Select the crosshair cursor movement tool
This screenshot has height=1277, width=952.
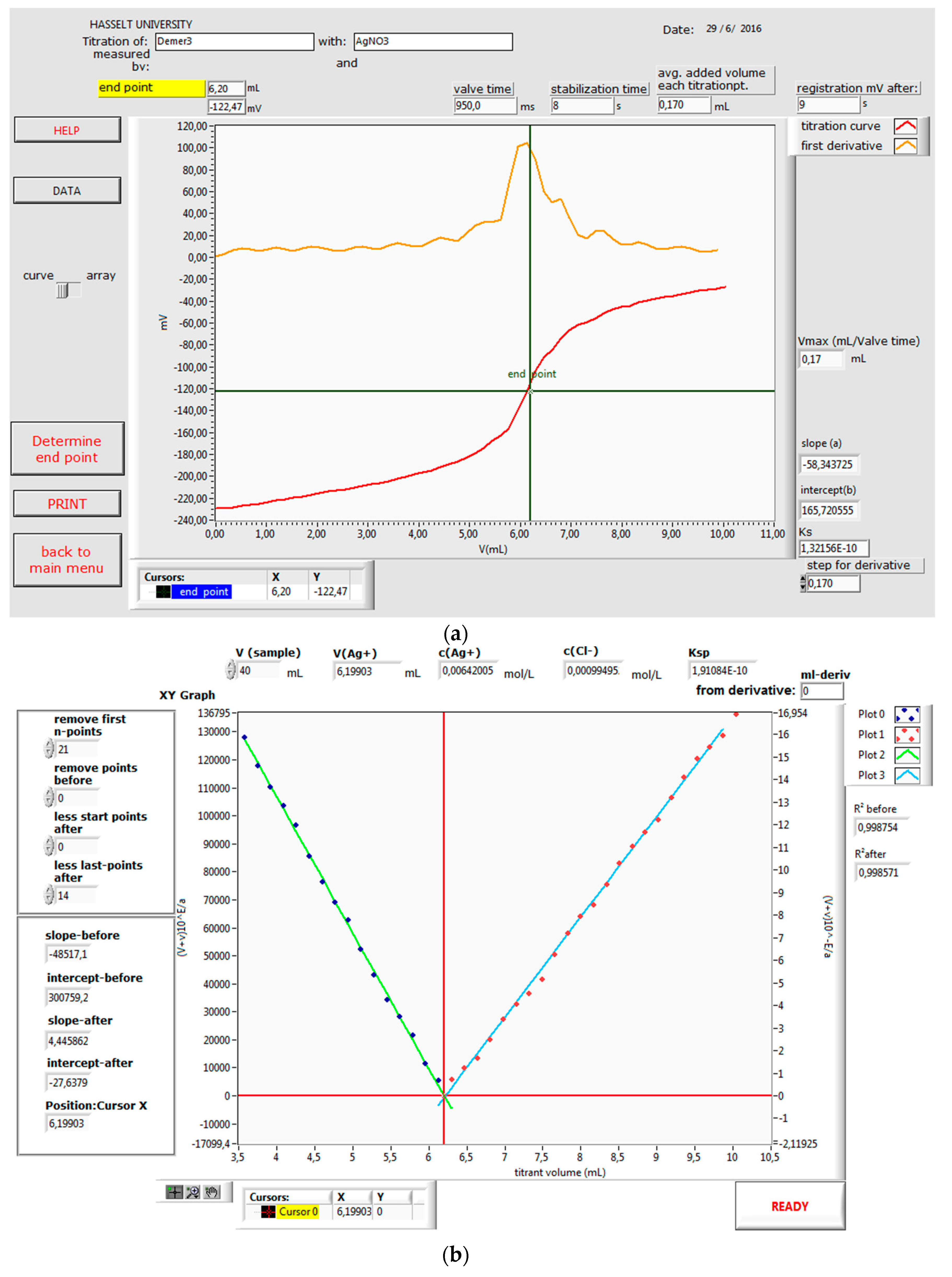click(174, 1192)
